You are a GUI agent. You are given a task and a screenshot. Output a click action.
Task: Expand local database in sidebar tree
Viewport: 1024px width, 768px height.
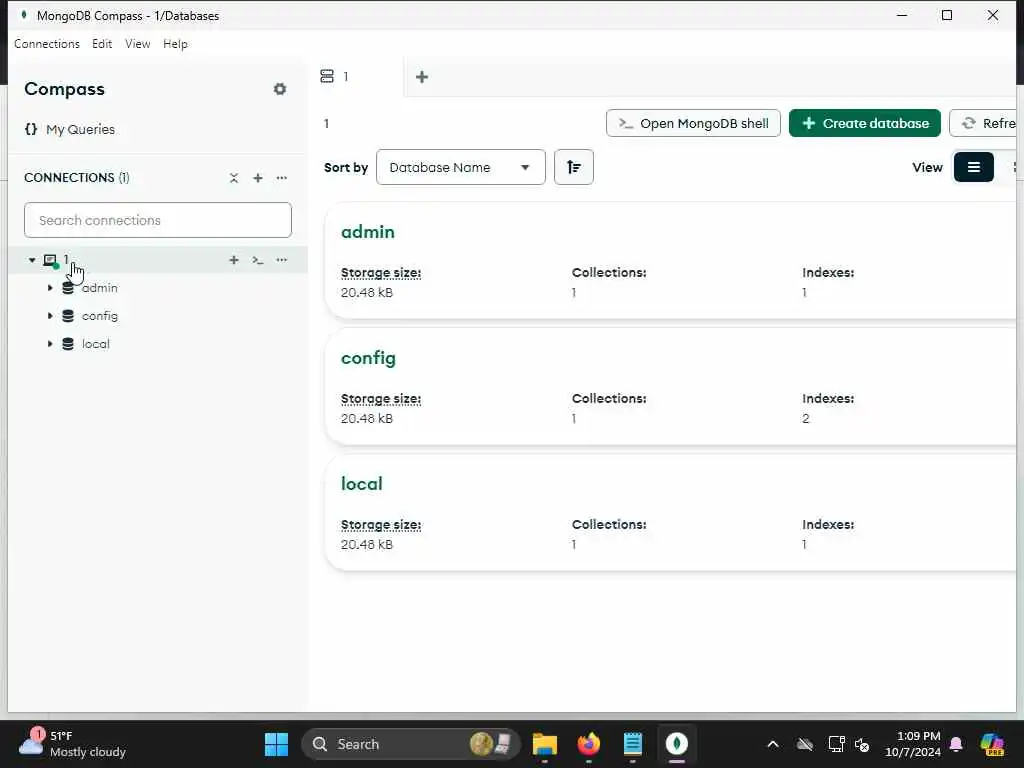pyautogui.click(x=50, y=344)
